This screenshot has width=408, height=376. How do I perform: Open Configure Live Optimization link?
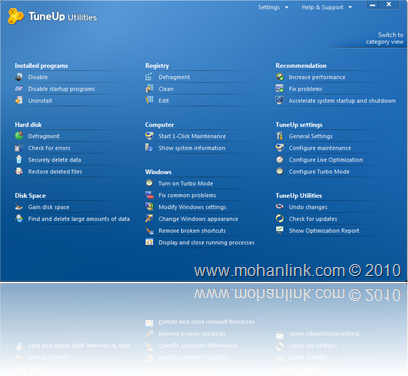pyautogui.click(x=326, y=160)
